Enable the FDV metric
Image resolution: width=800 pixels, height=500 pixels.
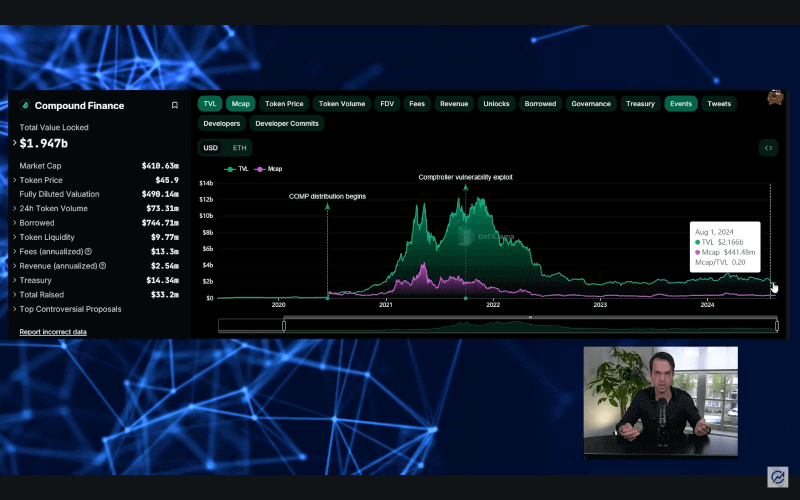pyautogui.click(x=387, y=104)
